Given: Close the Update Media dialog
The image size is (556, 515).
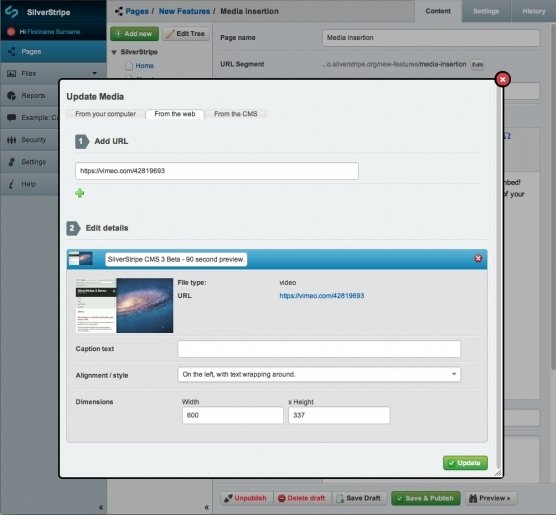Looking at the screenshot, I should point(502,79).
